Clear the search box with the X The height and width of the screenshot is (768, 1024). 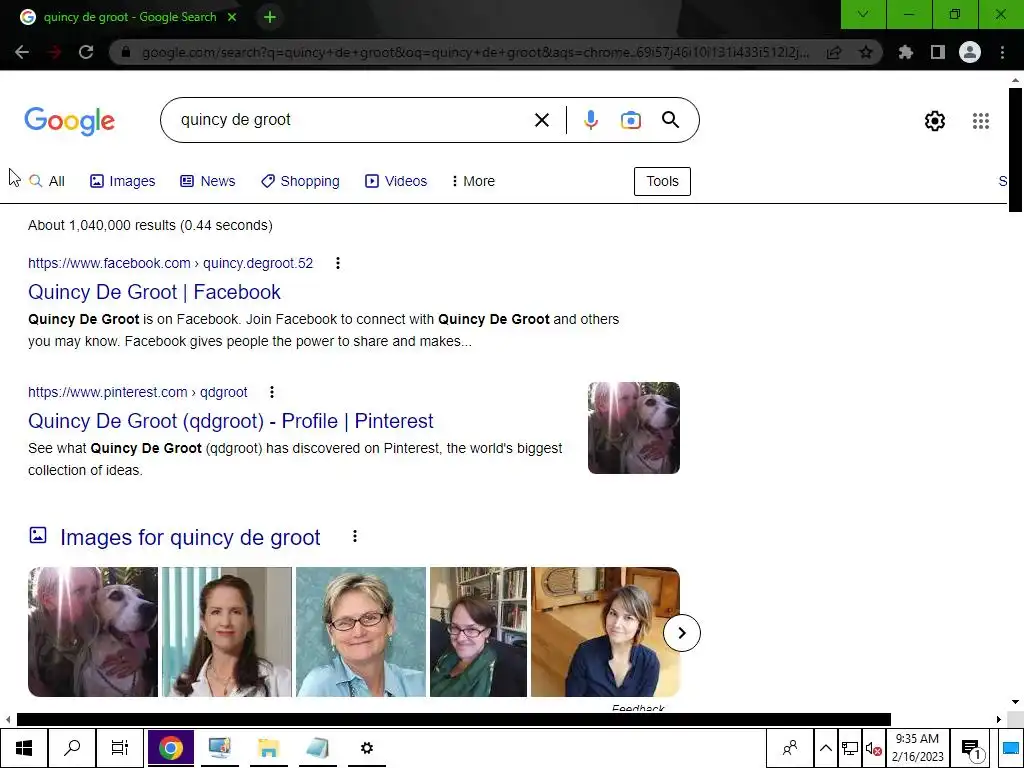point(541,120)
